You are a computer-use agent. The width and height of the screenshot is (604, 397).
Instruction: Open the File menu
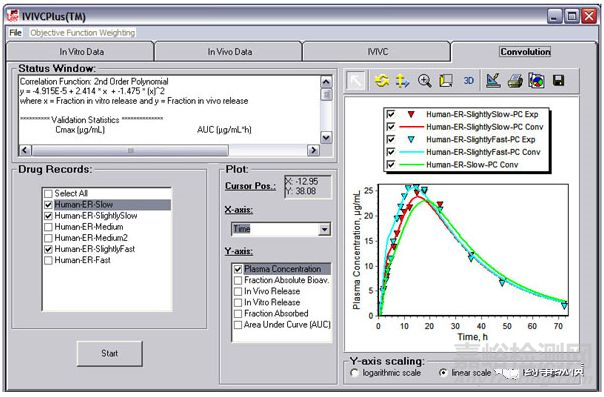[15, 33]
